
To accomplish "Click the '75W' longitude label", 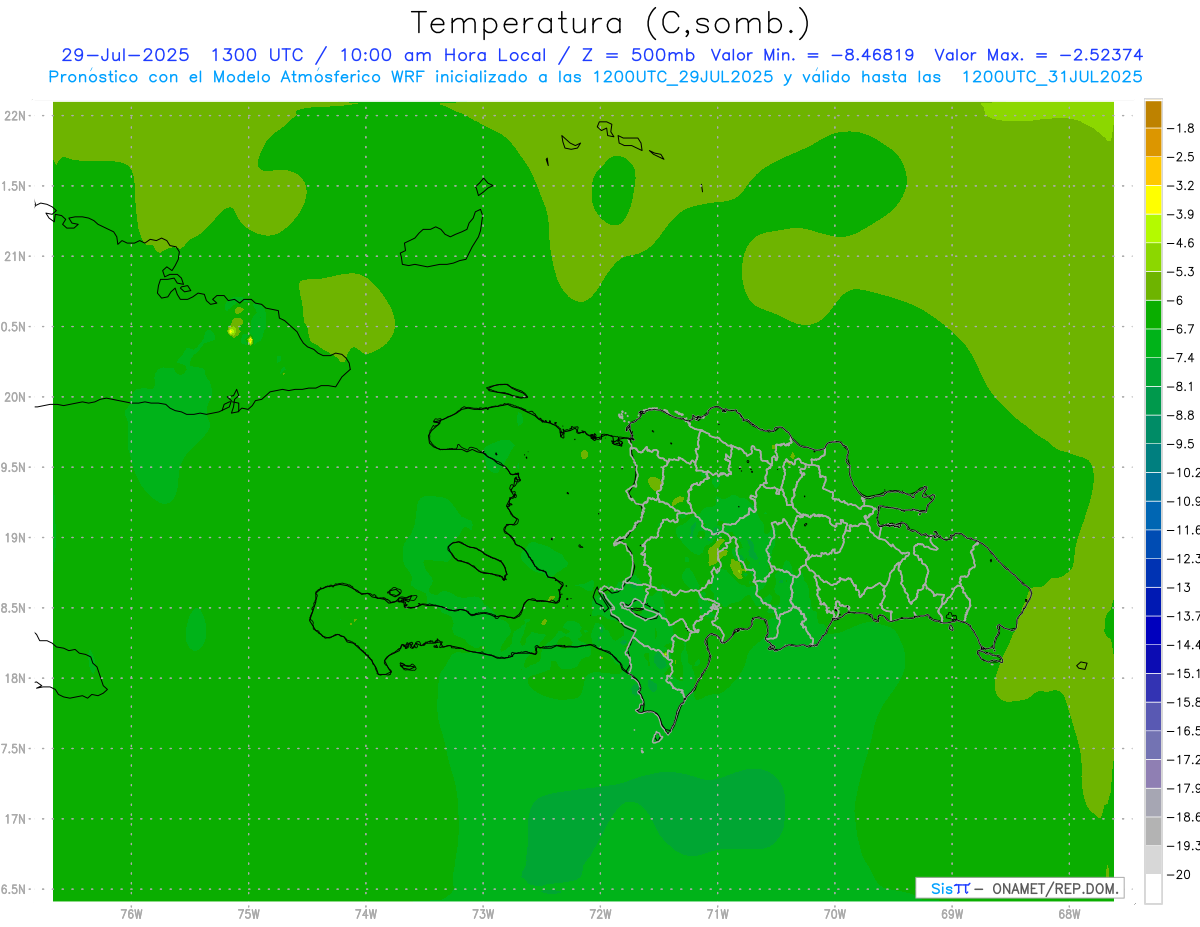I will pyautogui.click(x=249, y=913).
